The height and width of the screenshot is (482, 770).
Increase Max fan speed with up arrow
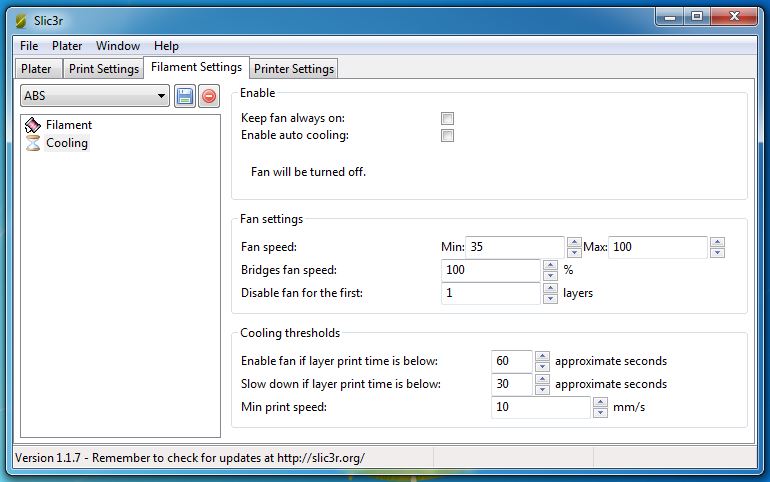click(717, 242)
